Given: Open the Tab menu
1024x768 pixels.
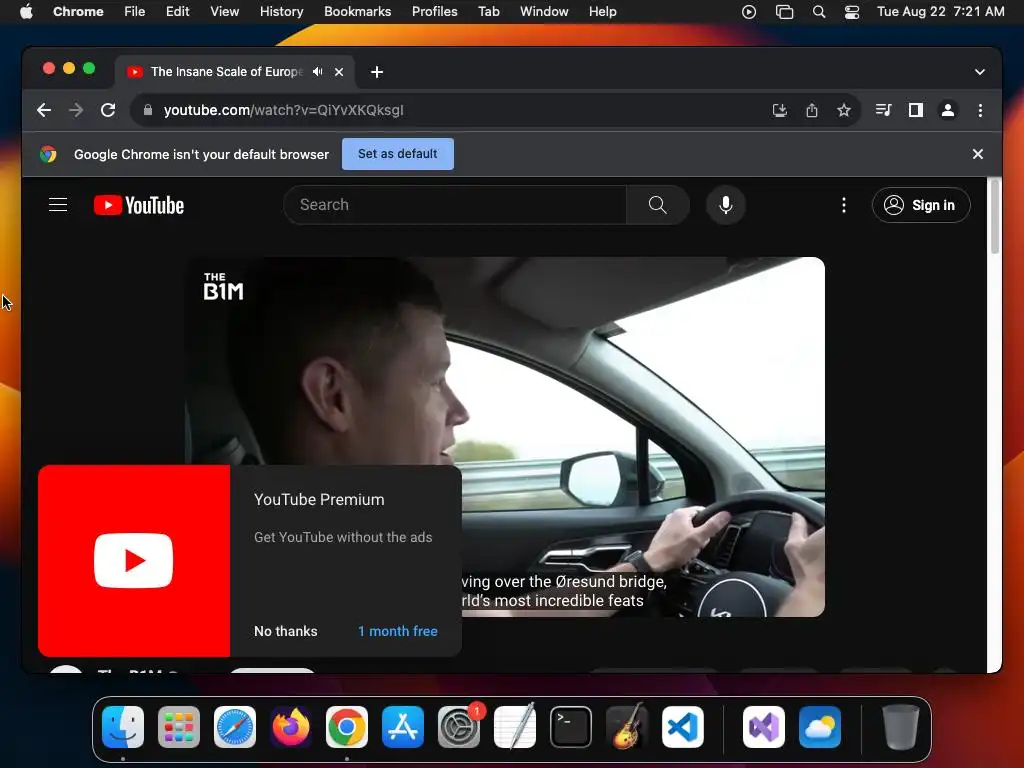Looking at the screenshot, I should (x=488, y=12).
